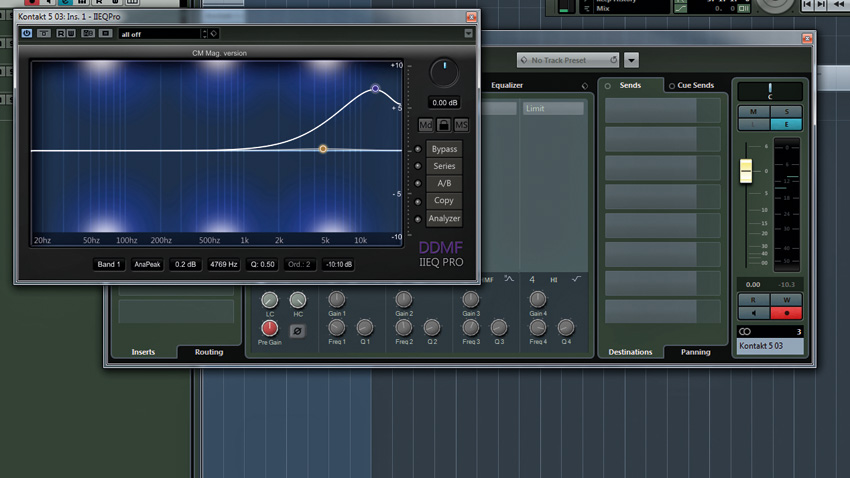Click the Limit slot in channel strip

553,108
